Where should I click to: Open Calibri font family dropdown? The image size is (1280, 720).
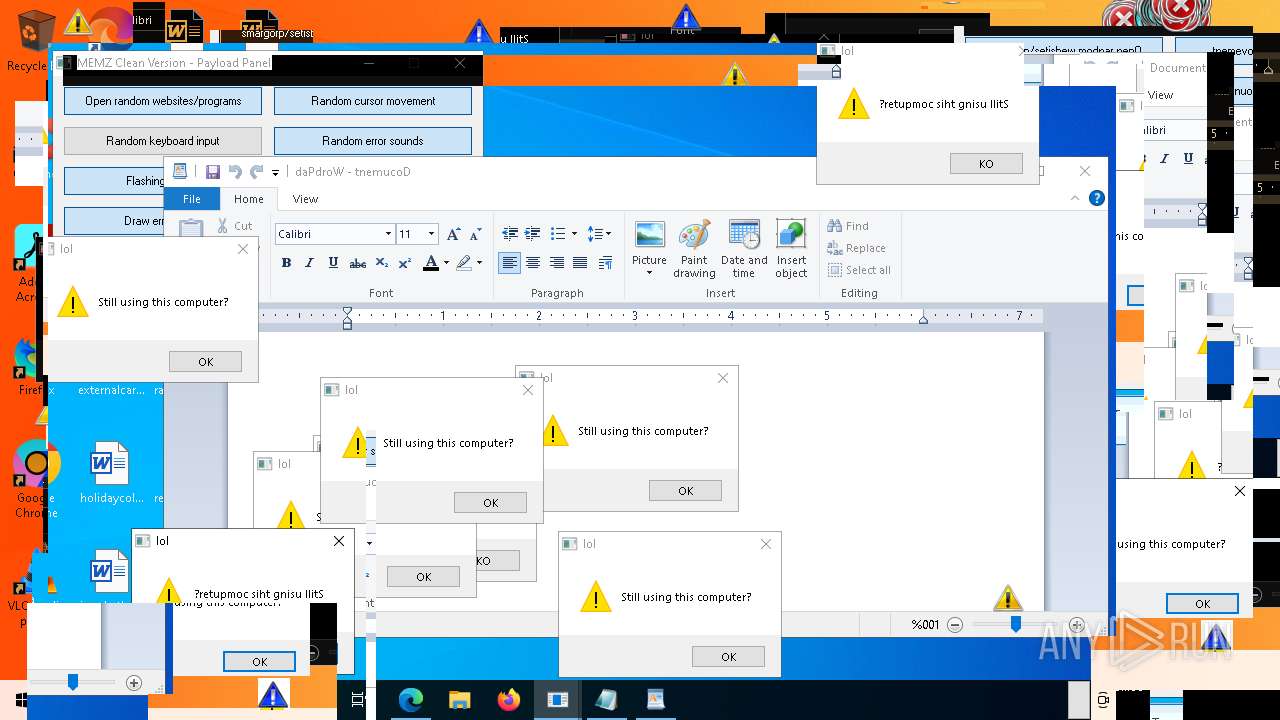pyautogui.click(x=388, y=234)
